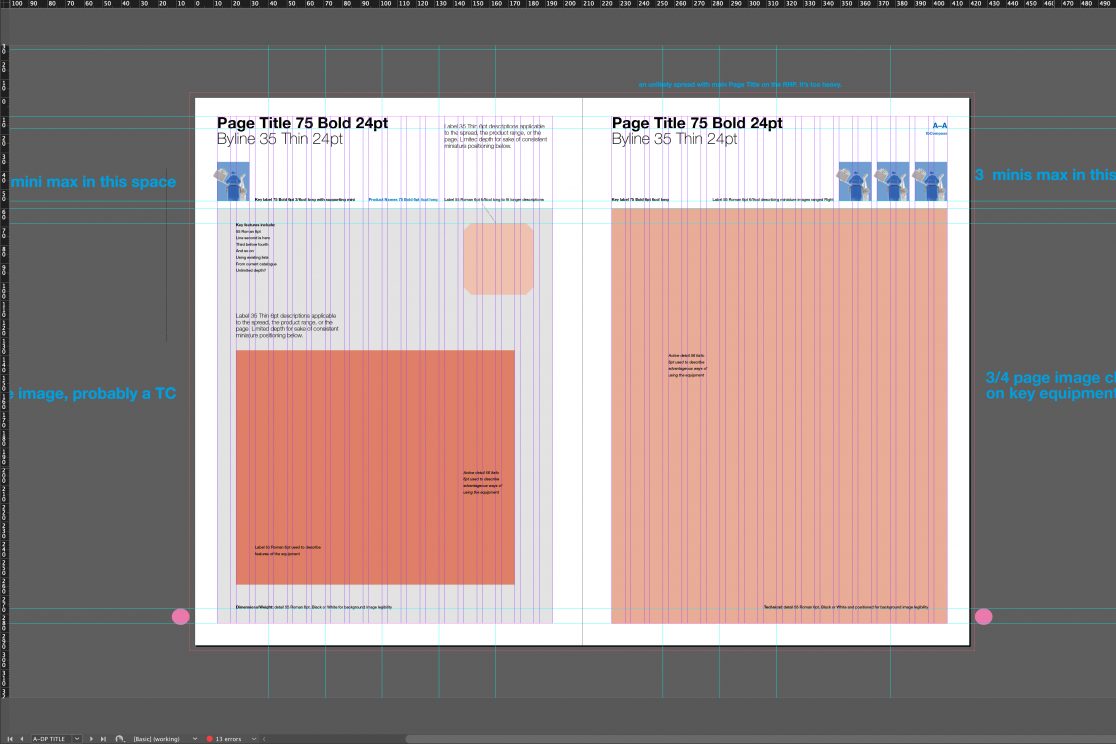This screenshot has height=744, width=1116.
Task: Go to next page arrow in status bar
Action: coord(91,739)
